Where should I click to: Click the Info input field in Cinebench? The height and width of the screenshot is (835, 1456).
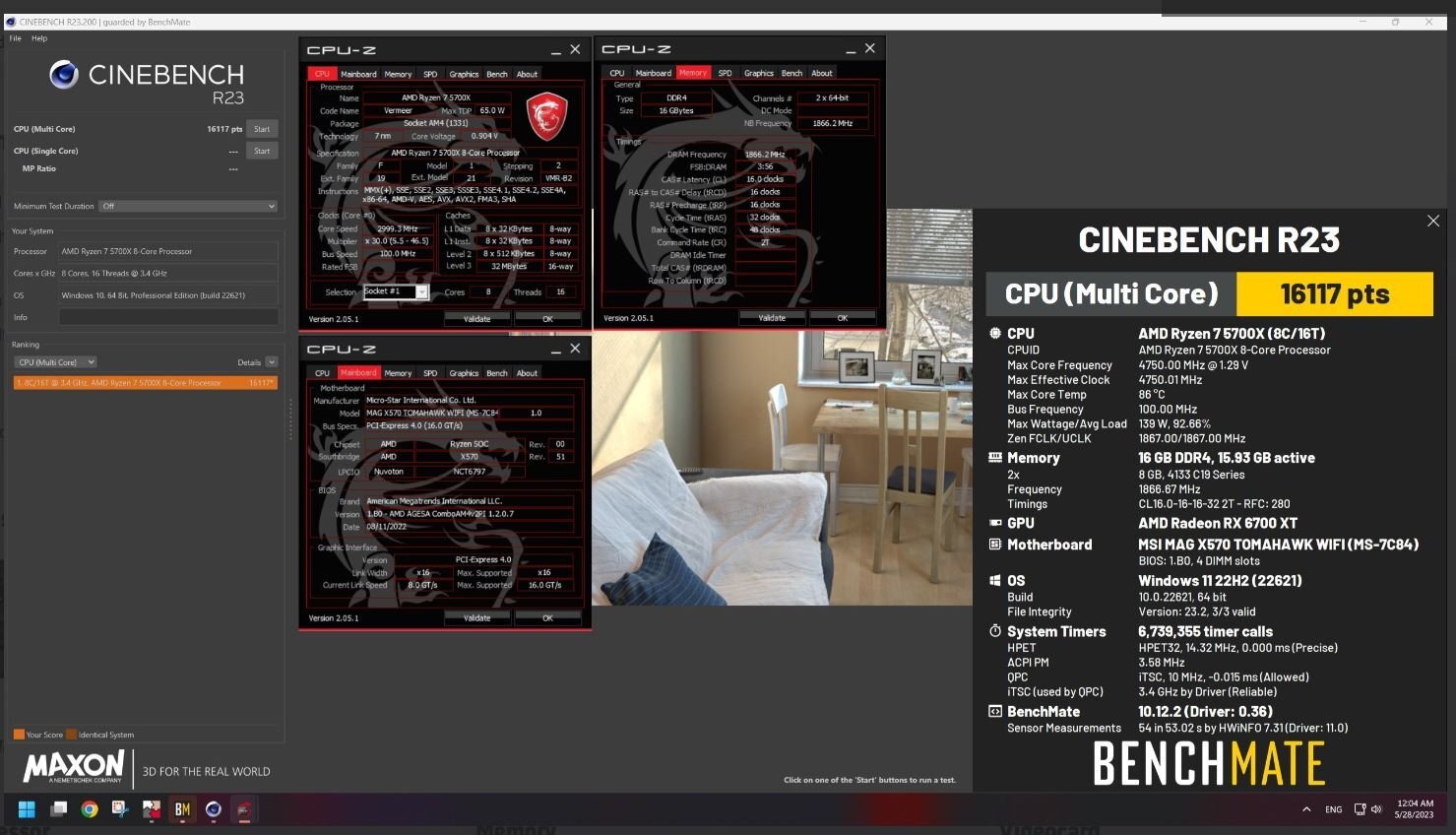168,317
